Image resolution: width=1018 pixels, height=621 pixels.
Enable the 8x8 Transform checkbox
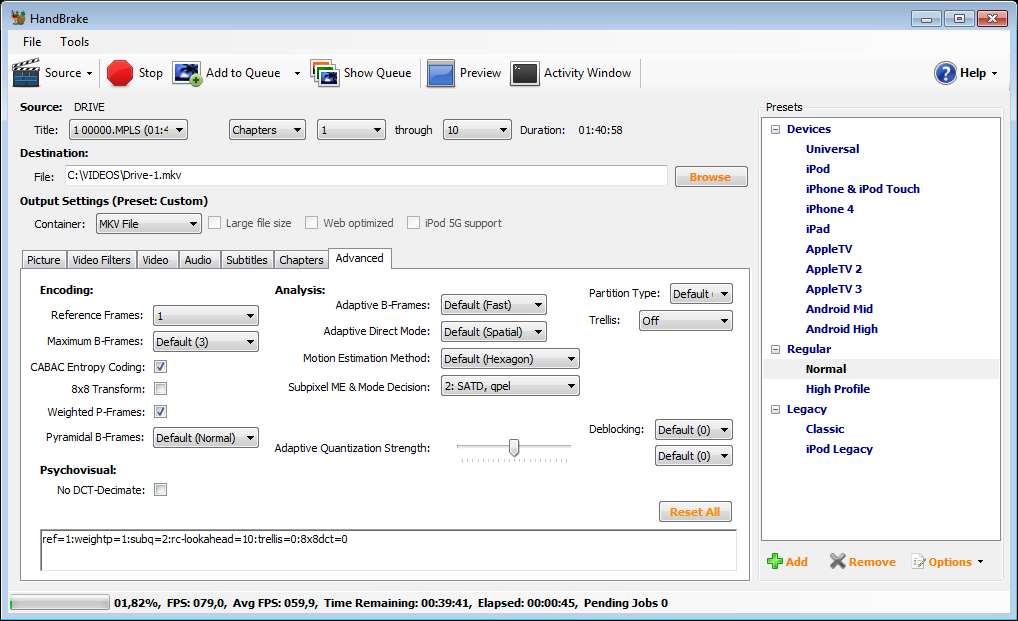160,389
